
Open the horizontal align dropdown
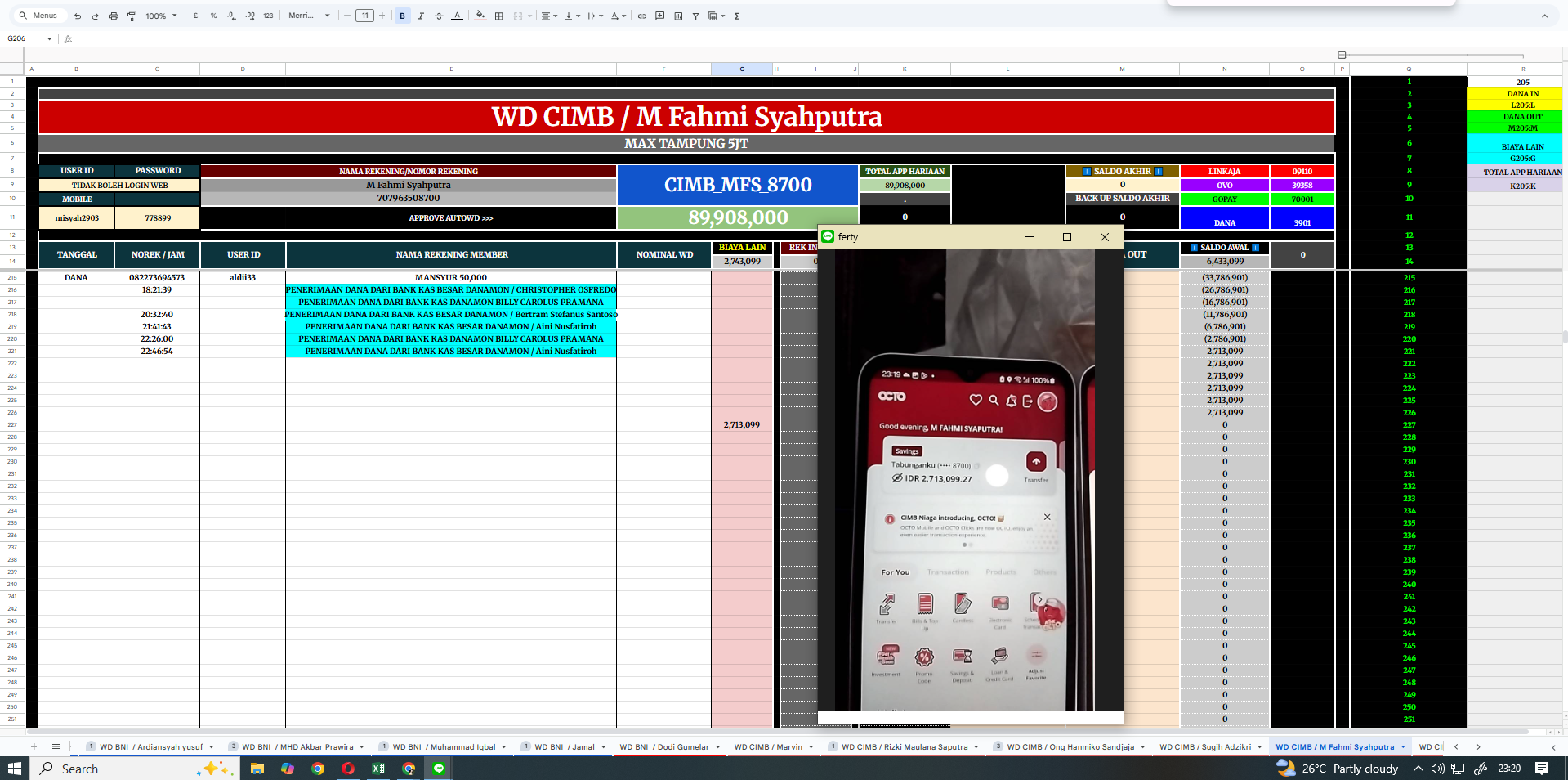[549, 16]
